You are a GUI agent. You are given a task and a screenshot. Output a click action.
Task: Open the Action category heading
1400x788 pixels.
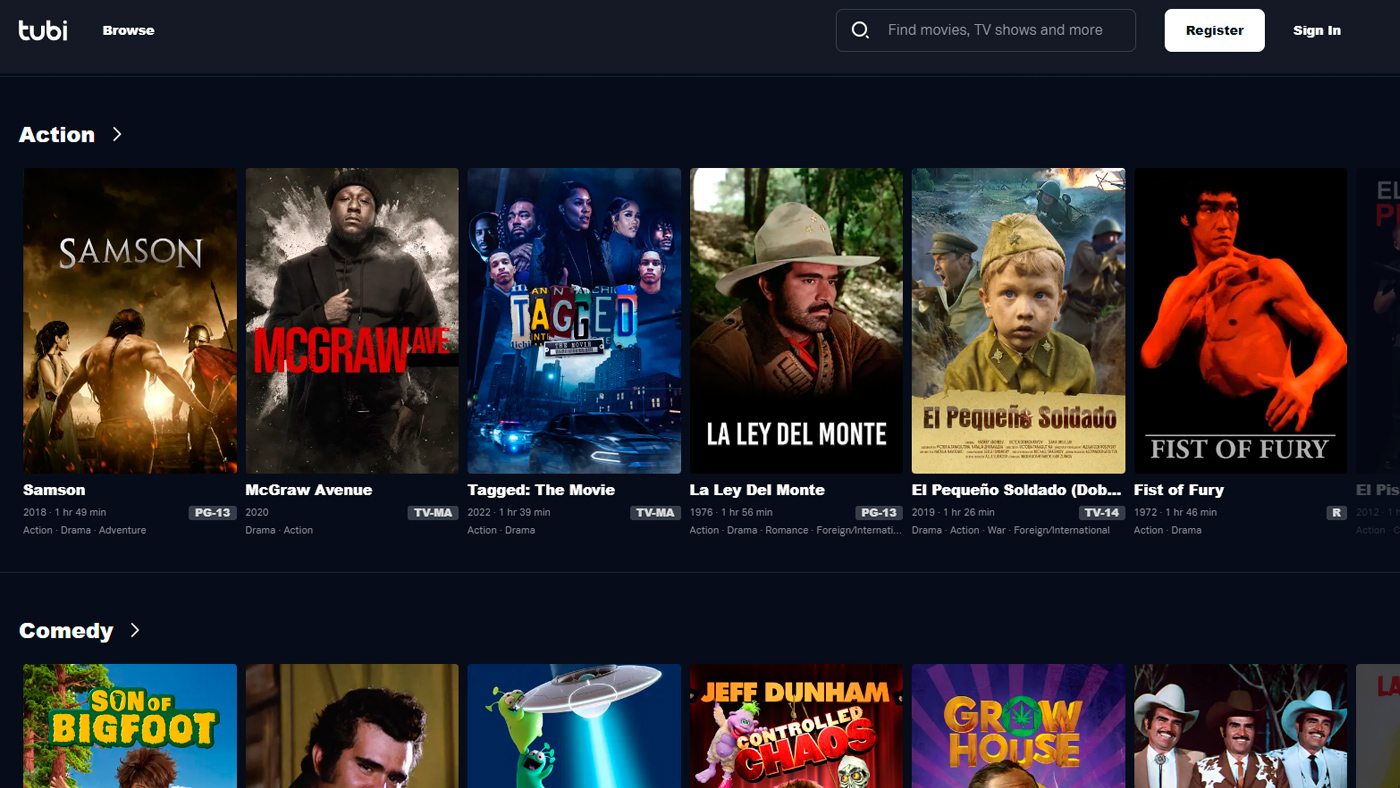click(57, 134)
